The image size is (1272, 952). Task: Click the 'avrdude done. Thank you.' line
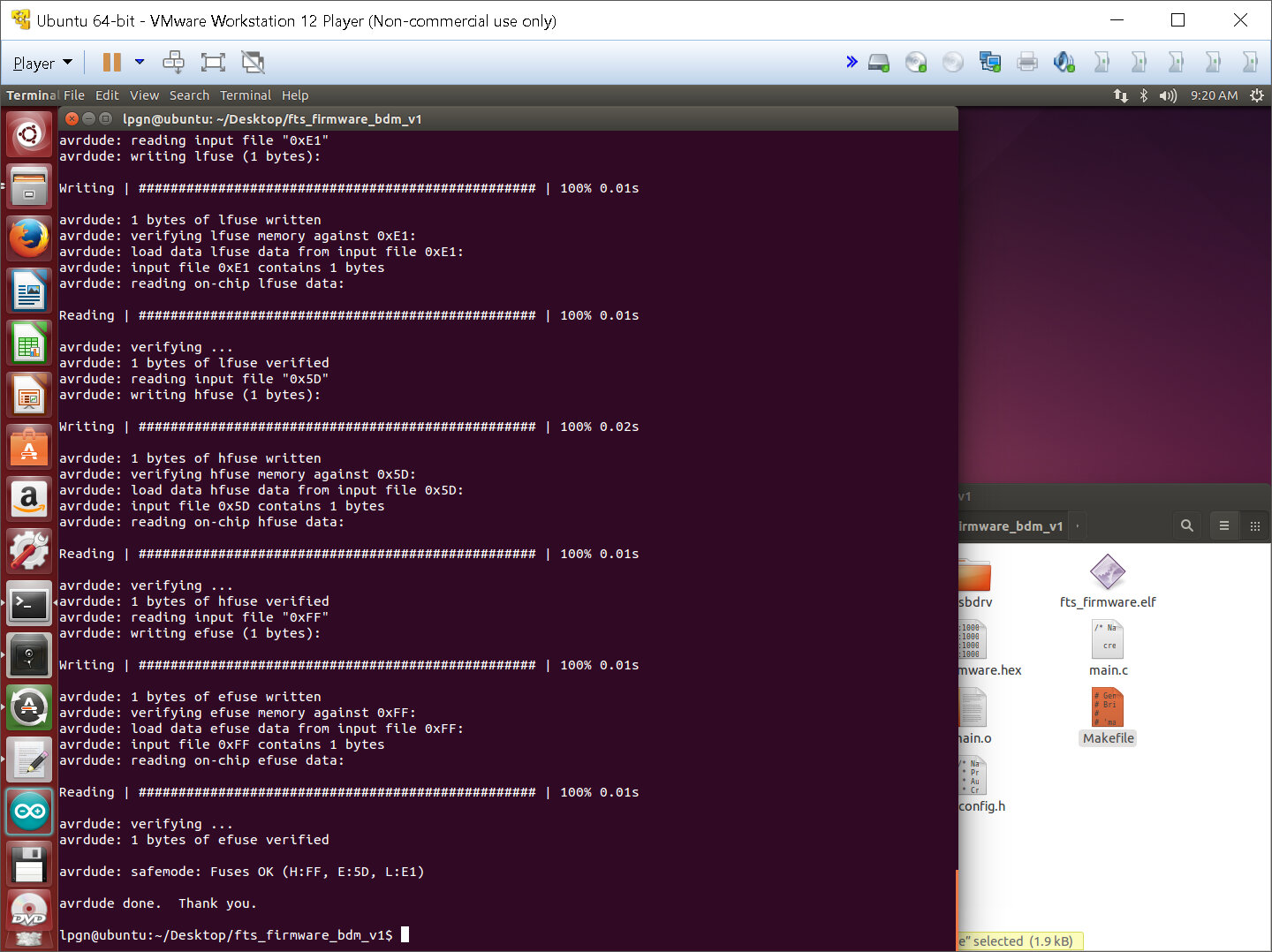[157, 903]
